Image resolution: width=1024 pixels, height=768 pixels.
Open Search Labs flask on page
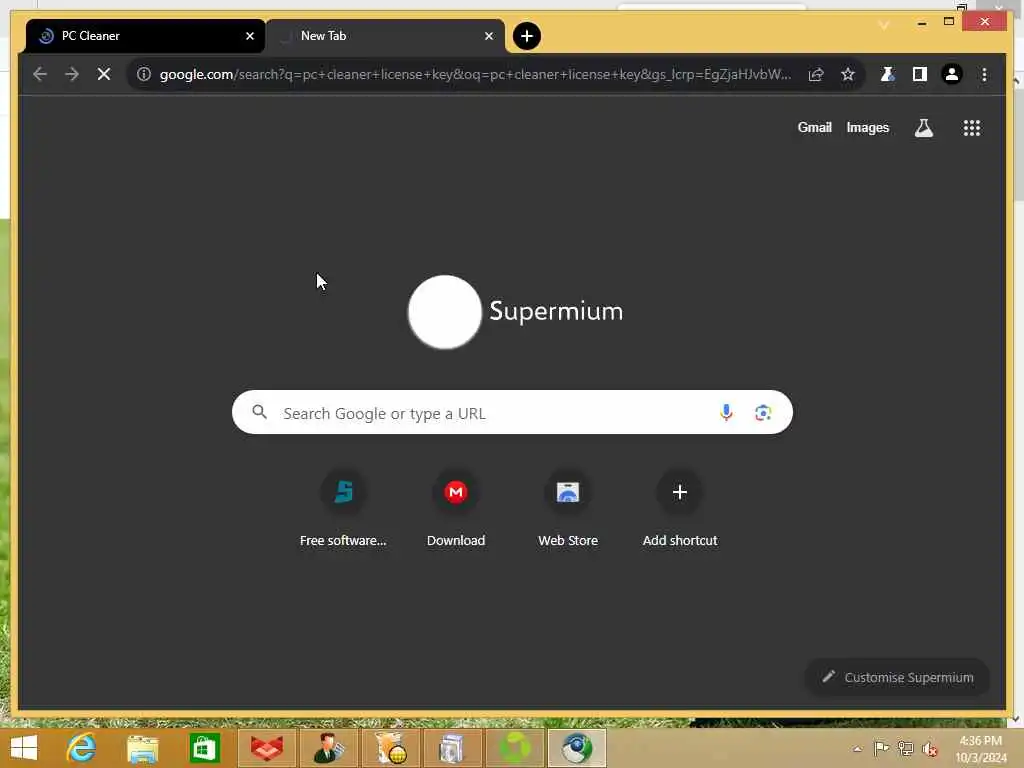pyautogui.click(x=923, y=128)
